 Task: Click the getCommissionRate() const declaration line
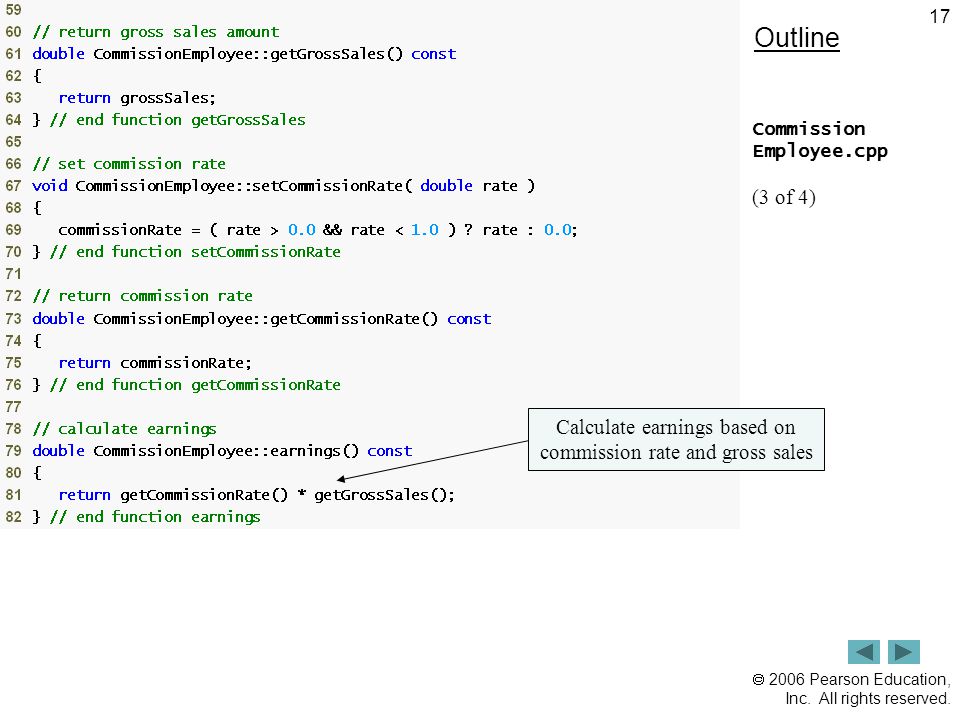click(261, 318)
